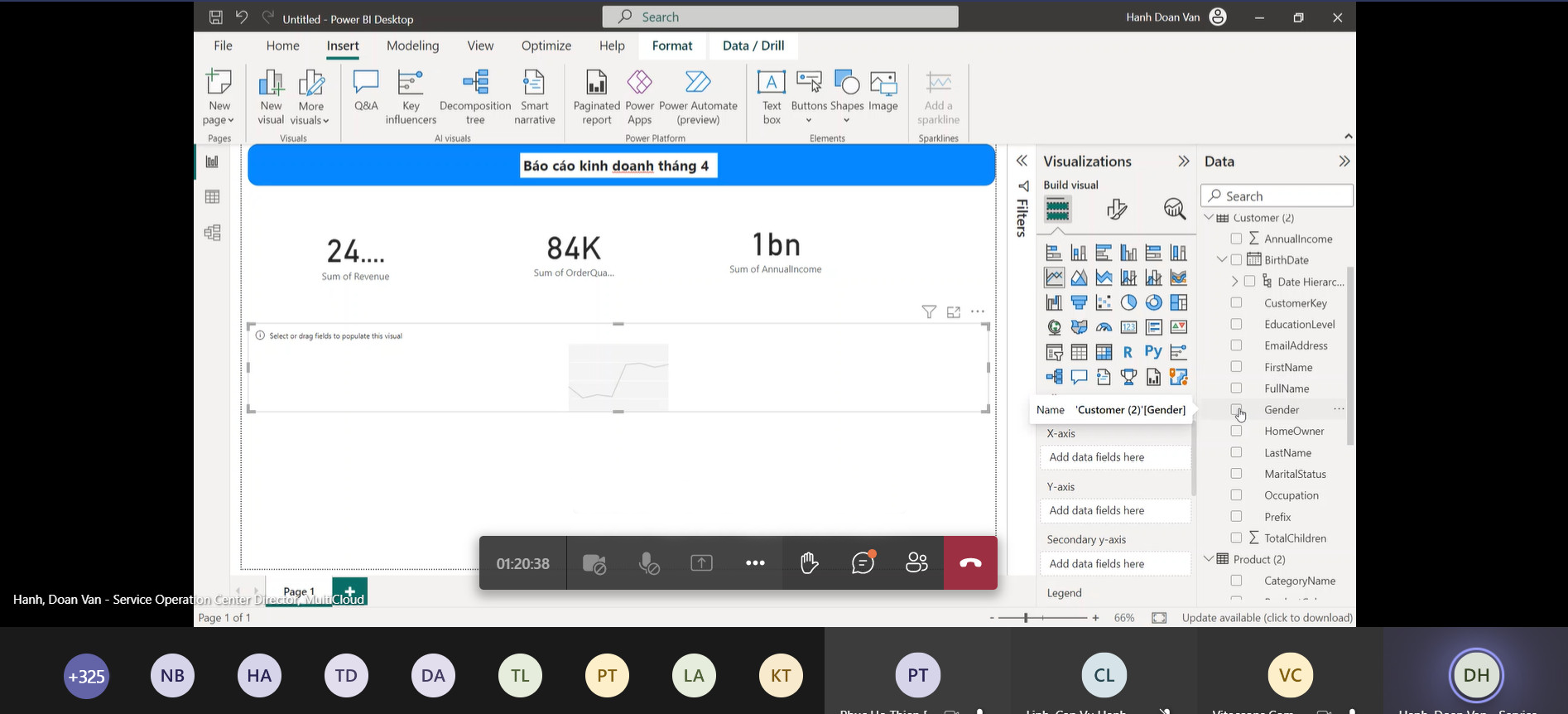Adjust the zoom slider in status bar

click(x=1027, y=618)
